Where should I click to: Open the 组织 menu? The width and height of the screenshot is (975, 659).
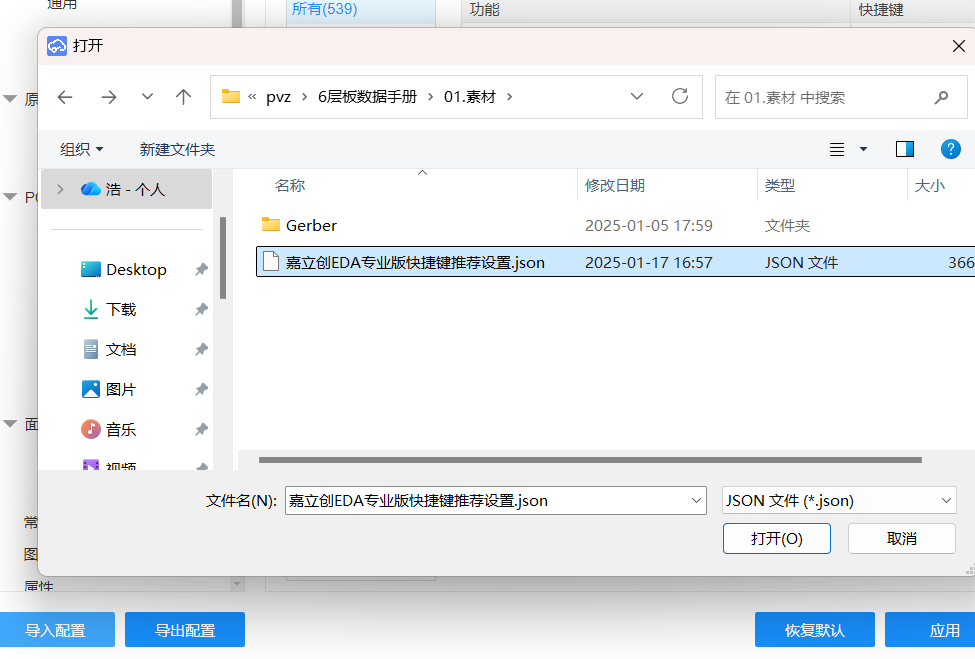click(x=81, y=149)
